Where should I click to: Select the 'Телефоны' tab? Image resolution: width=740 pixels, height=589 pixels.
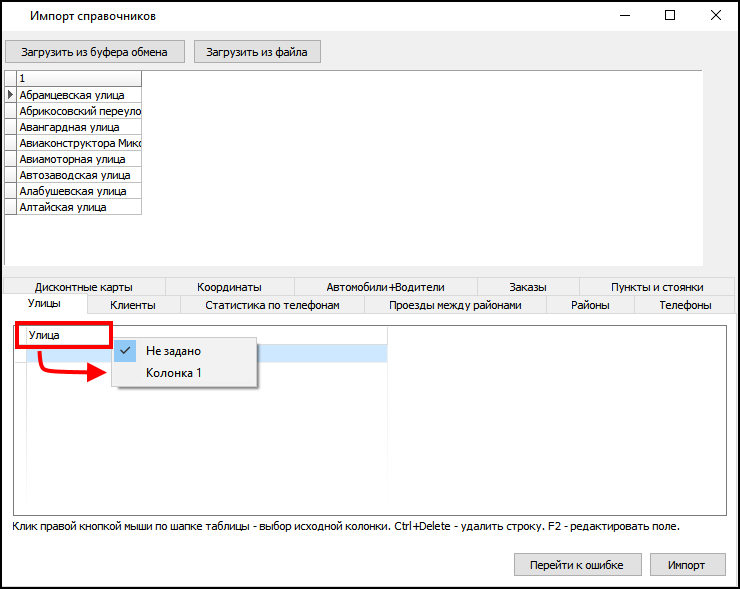coord(685,305)
